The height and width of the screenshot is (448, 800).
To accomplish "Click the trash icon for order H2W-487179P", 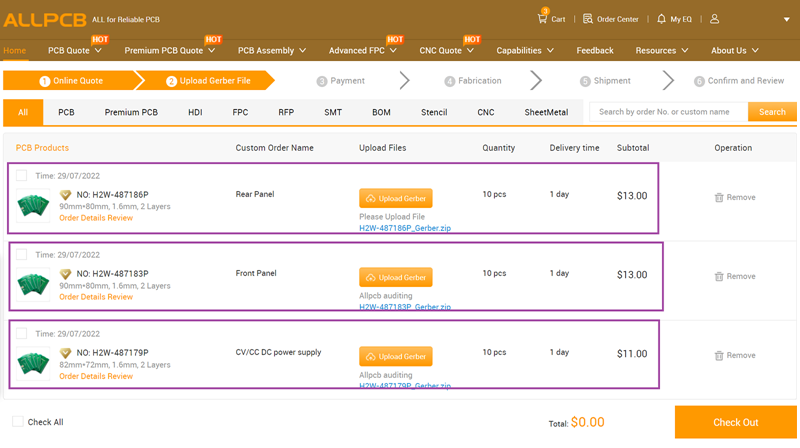I will click(x=719, y=356).
